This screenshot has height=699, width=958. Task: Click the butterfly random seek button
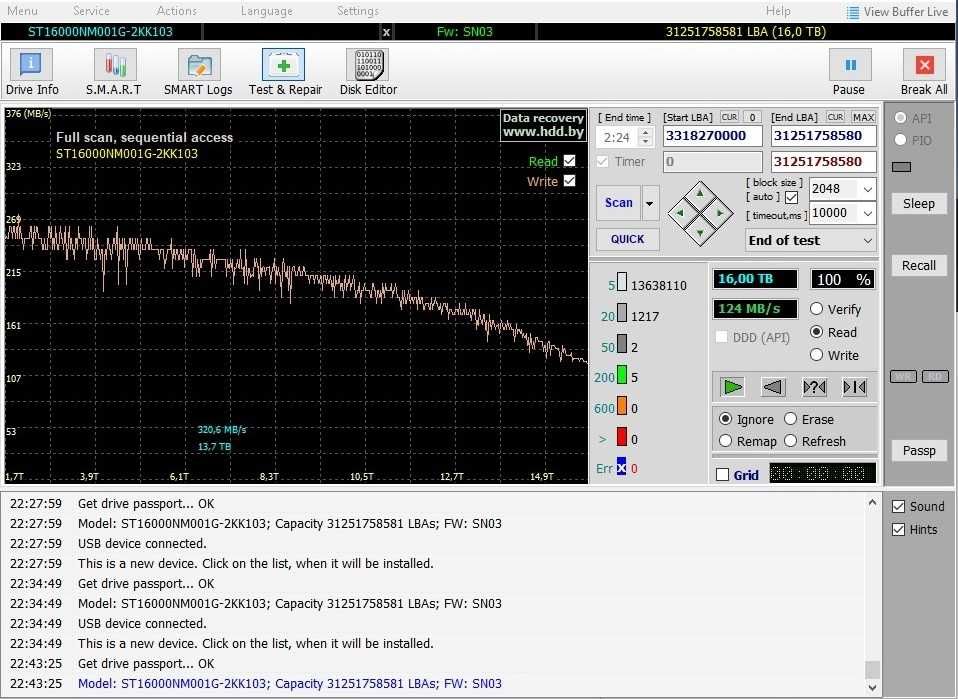click(814, 387)
